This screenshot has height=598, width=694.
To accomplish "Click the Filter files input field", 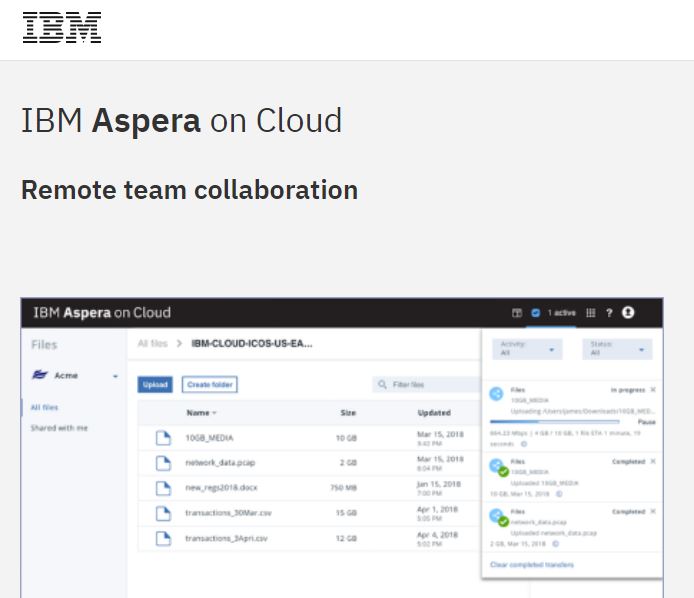I will (x=427, y=384).
